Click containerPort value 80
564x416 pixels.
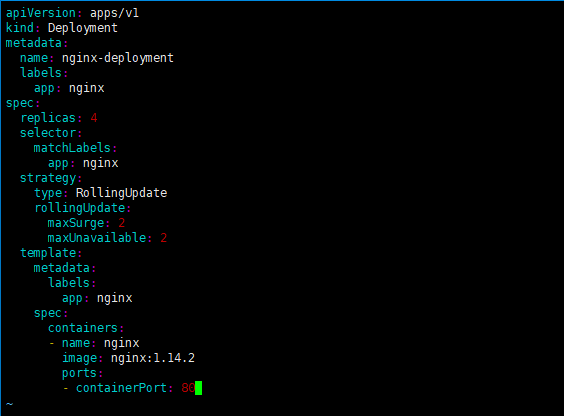coord(188,388)
